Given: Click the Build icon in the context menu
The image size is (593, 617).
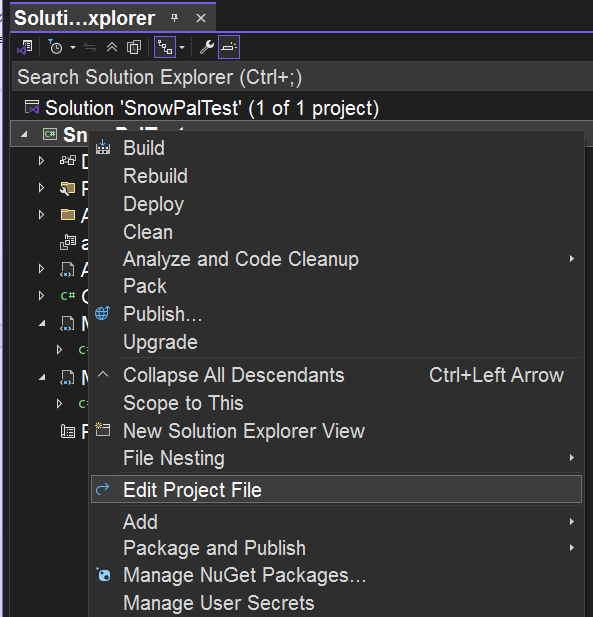Looking at the screenshot, I should coord(103,147).
